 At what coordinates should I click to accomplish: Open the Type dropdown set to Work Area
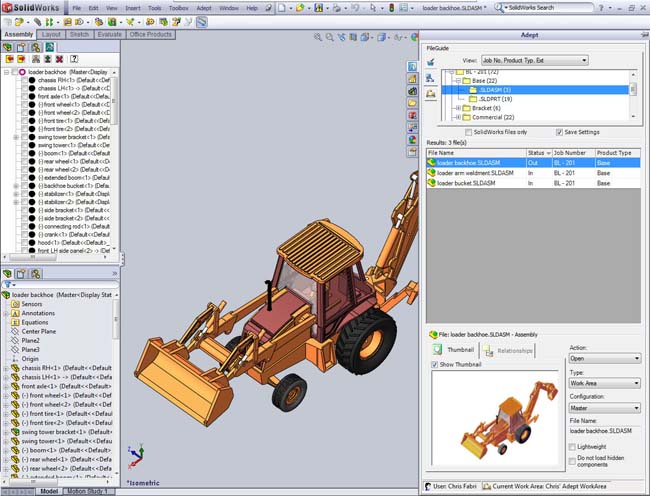[605, 383]
